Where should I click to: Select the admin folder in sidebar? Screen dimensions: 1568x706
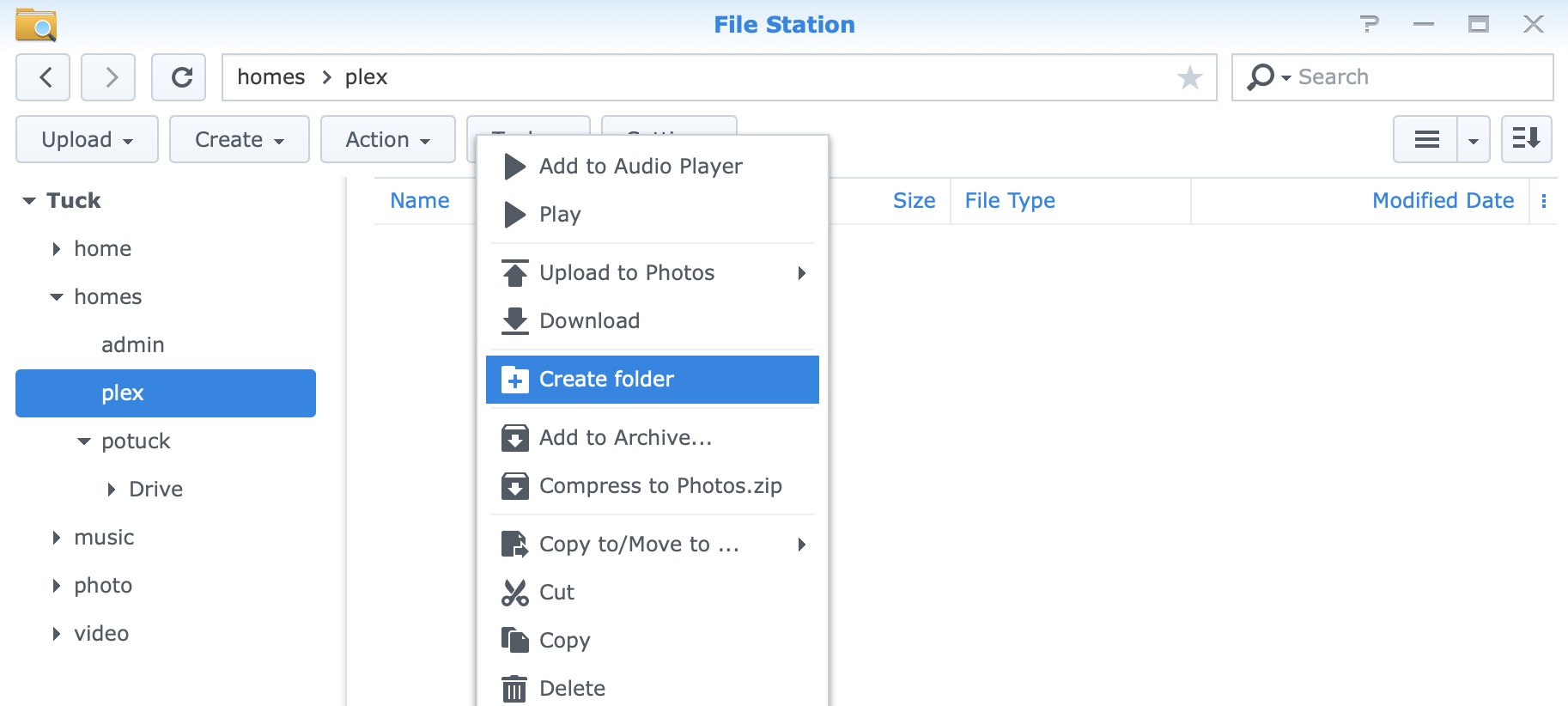[x=132, y=345]
